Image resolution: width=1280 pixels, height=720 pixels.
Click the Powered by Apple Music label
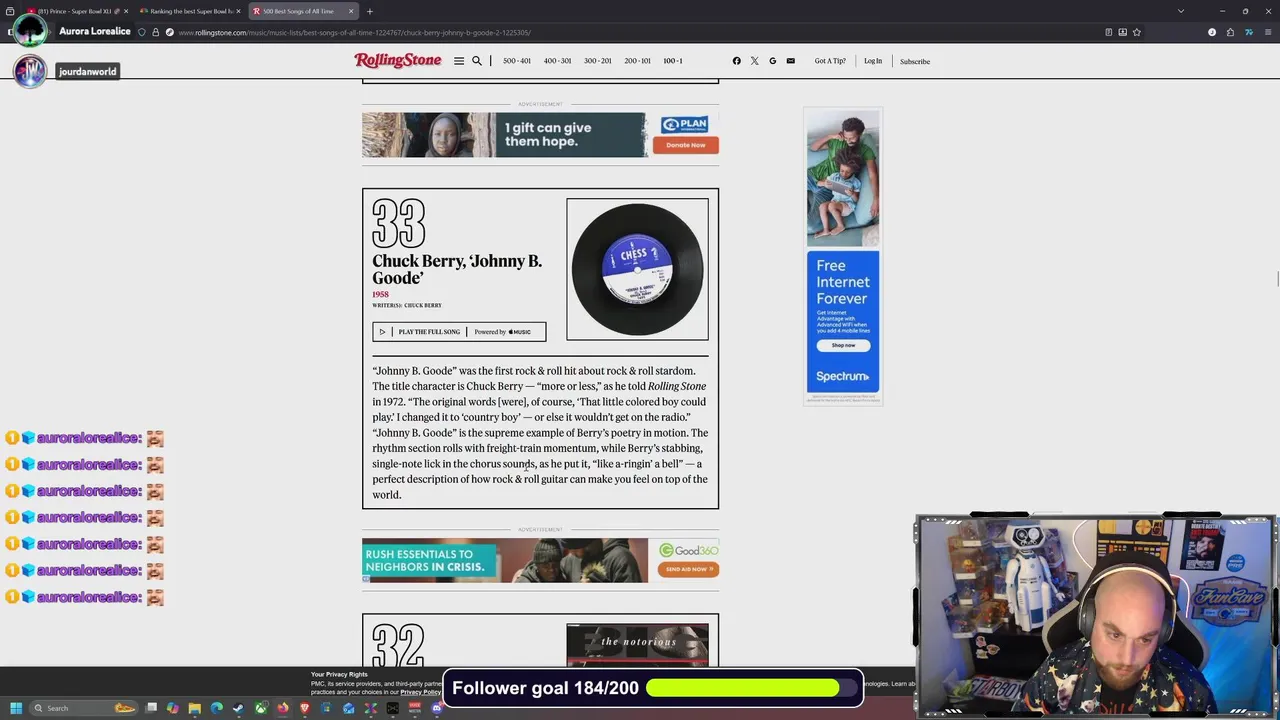(503, 332)
